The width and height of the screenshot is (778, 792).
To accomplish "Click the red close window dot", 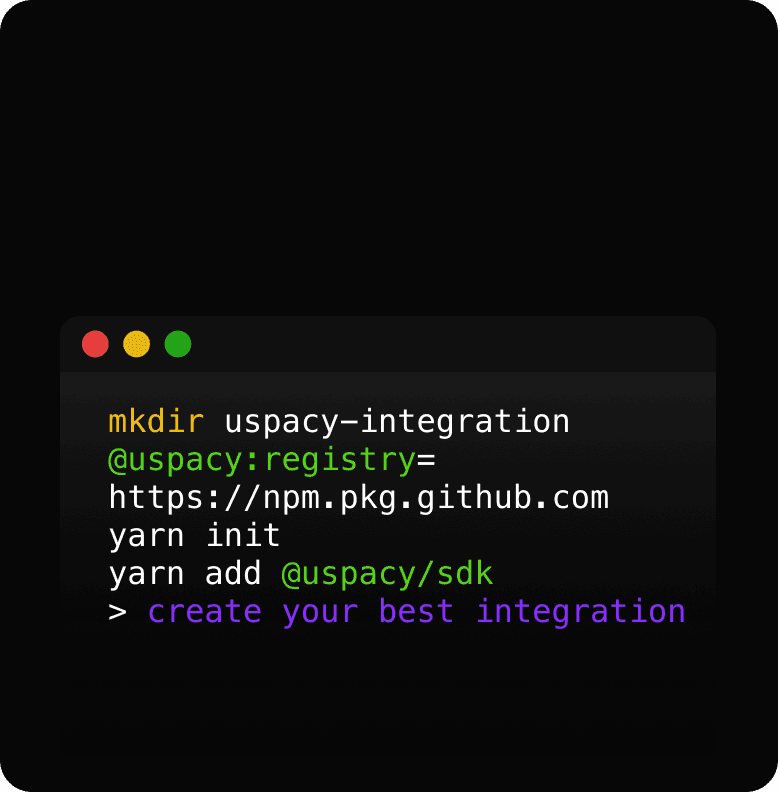I will point(95,344).
